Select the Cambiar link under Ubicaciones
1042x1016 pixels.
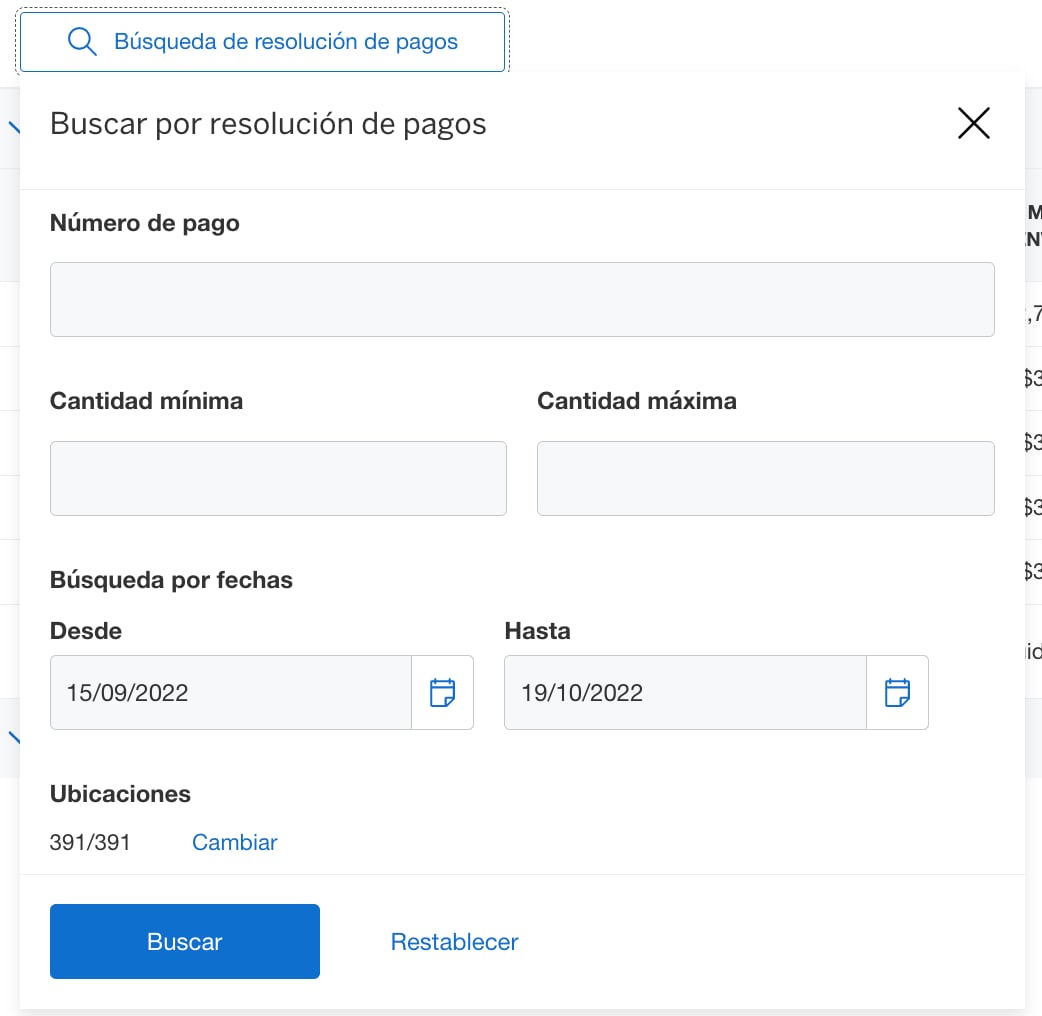click(x=234, y=842)
